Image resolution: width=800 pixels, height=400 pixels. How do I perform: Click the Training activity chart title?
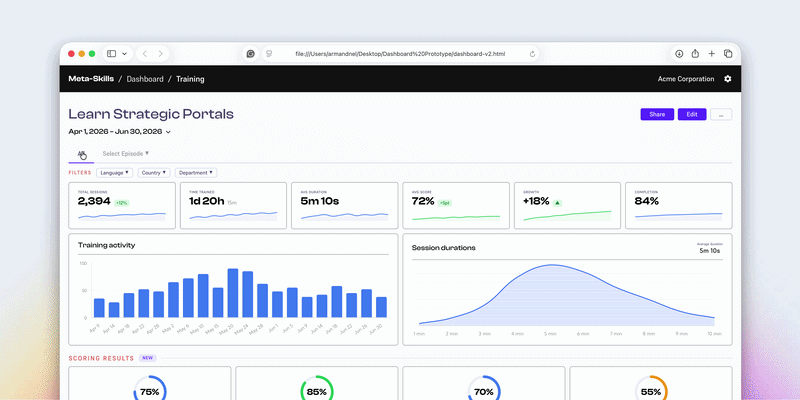point(107,245)
